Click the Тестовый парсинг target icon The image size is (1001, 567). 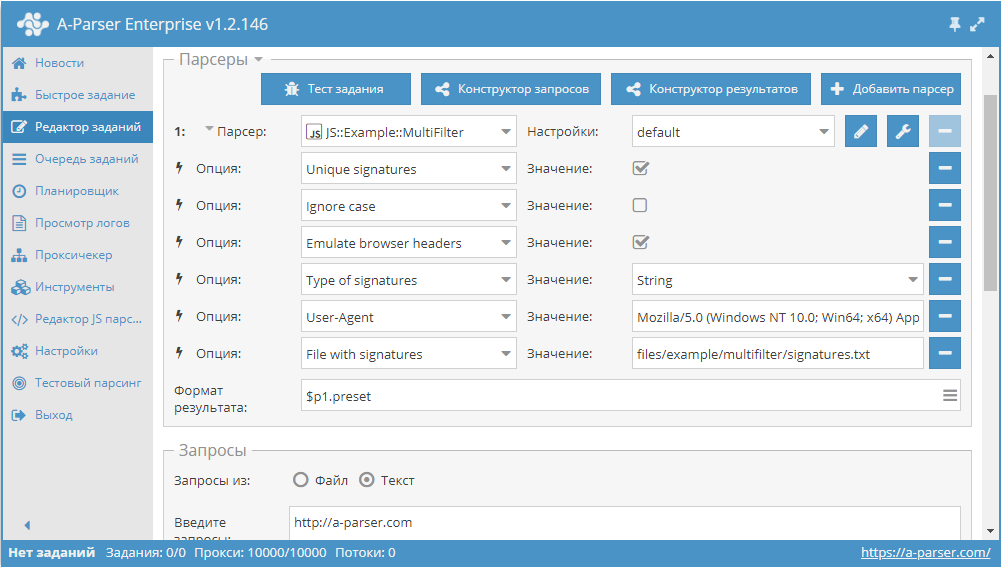20,382
